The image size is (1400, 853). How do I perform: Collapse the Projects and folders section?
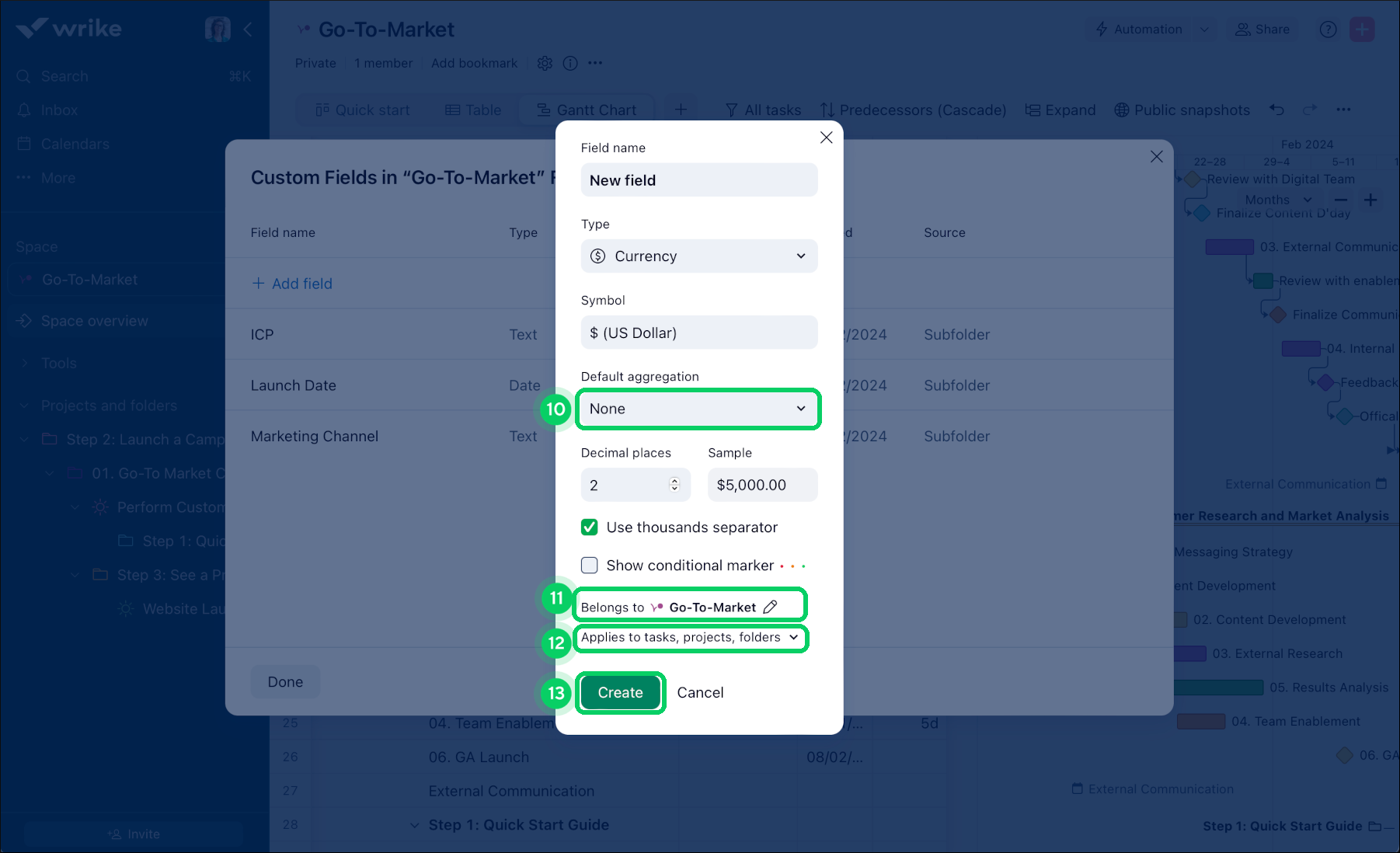24,406
